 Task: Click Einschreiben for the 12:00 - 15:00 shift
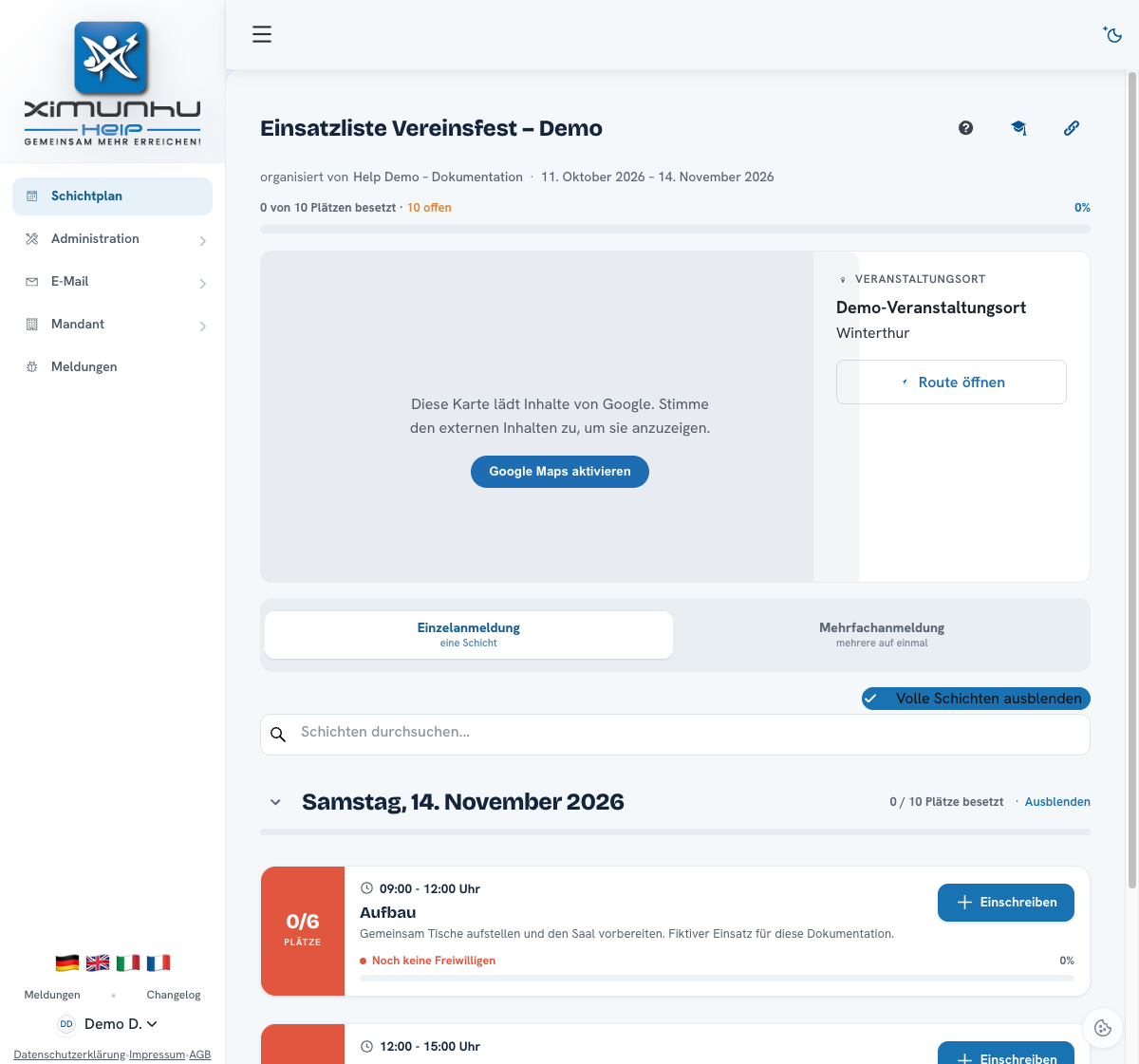point(1006,1054)
